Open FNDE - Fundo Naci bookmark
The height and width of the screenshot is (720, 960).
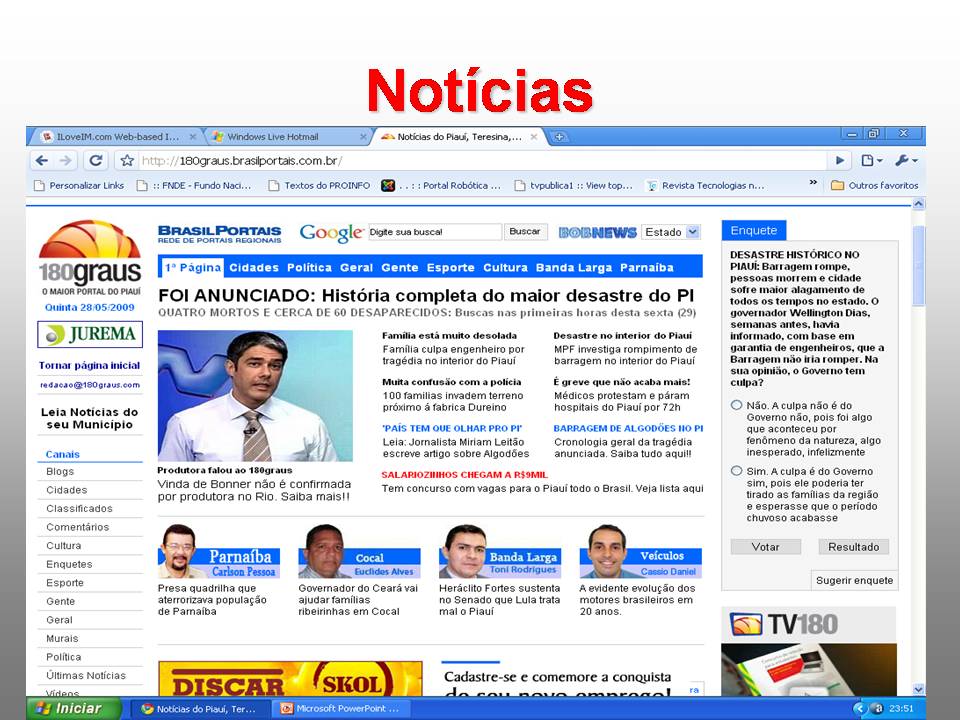[x=193, y=186]
